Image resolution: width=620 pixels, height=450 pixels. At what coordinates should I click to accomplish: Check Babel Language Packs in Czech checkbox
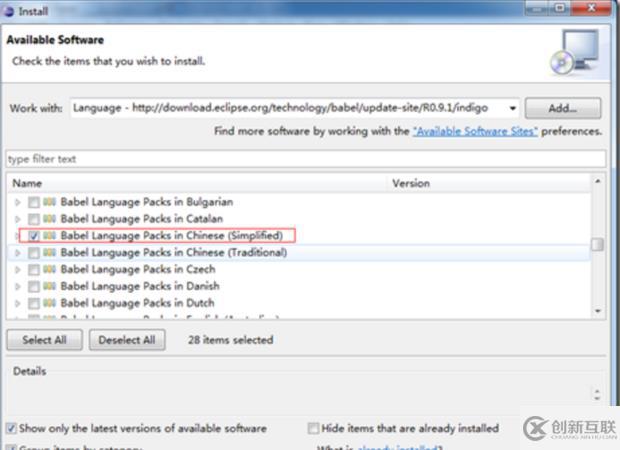coord(34,270)
